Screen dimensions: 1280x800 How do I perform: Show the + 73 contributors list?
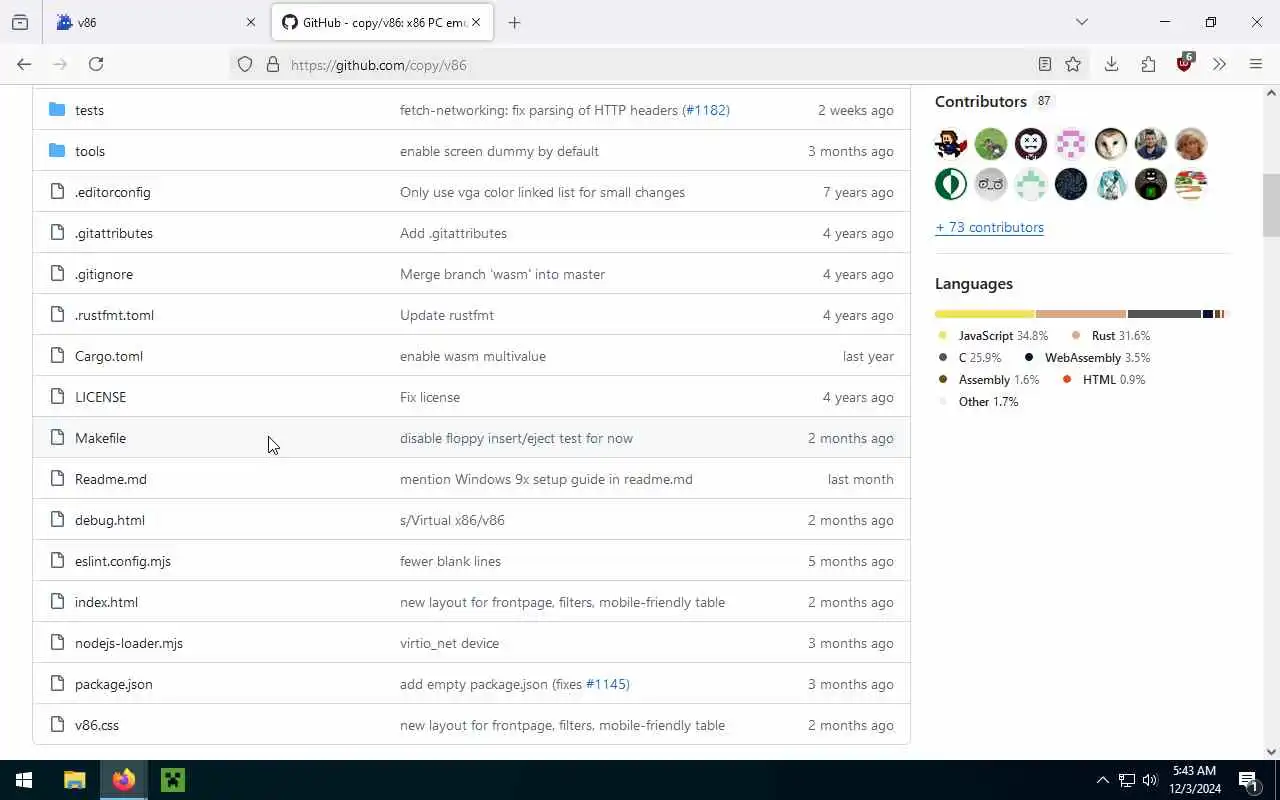(x=989, y=227)
